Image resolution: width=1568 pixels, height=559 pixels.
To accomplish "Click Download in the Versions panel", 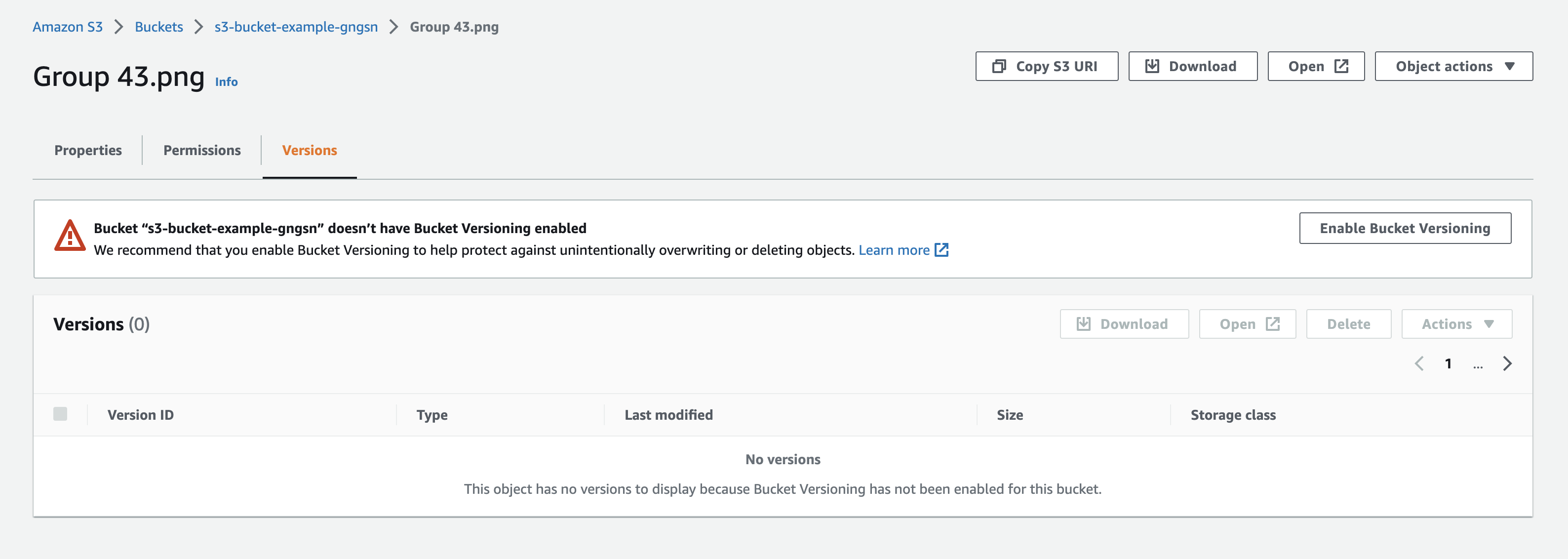I will (1124, 324).
